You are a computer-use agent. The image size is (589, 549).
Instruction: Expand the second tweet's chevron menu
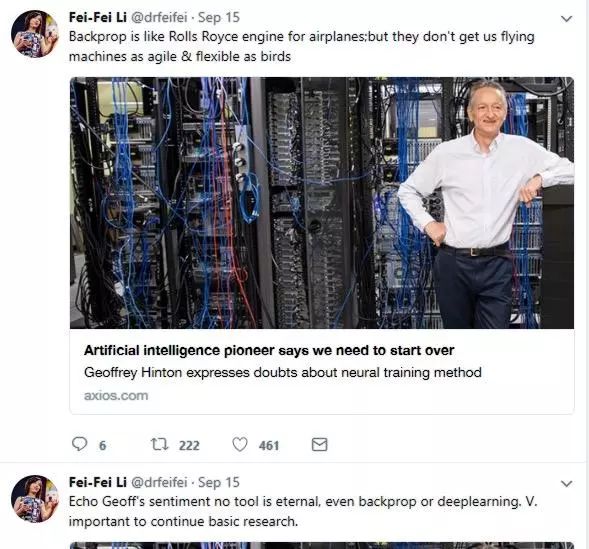(566, 483)
